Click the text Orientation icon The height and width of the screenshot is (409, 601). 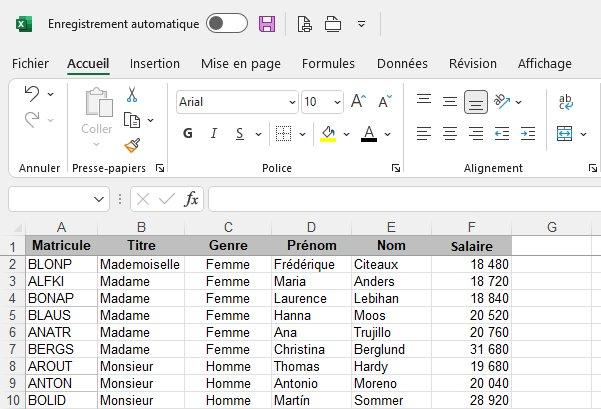[x=502, y=101]
